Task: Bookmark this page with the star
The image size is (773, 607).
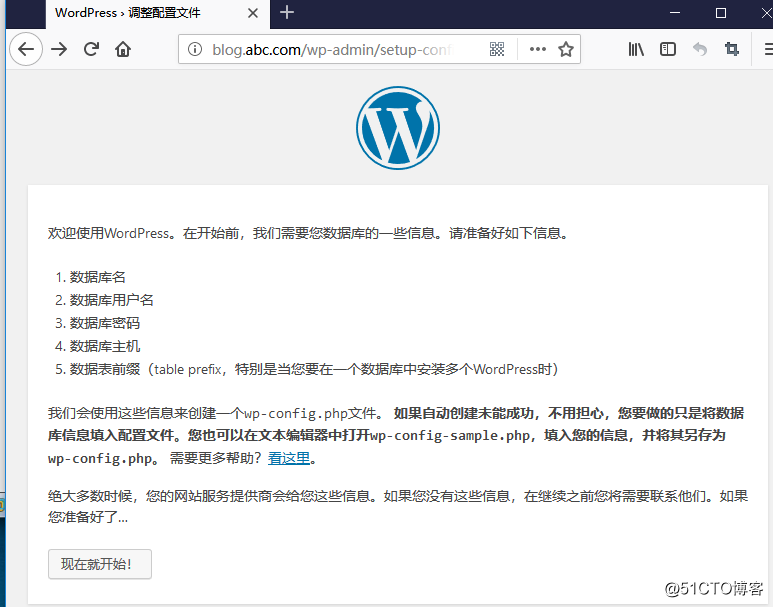Action: point(565,49)
